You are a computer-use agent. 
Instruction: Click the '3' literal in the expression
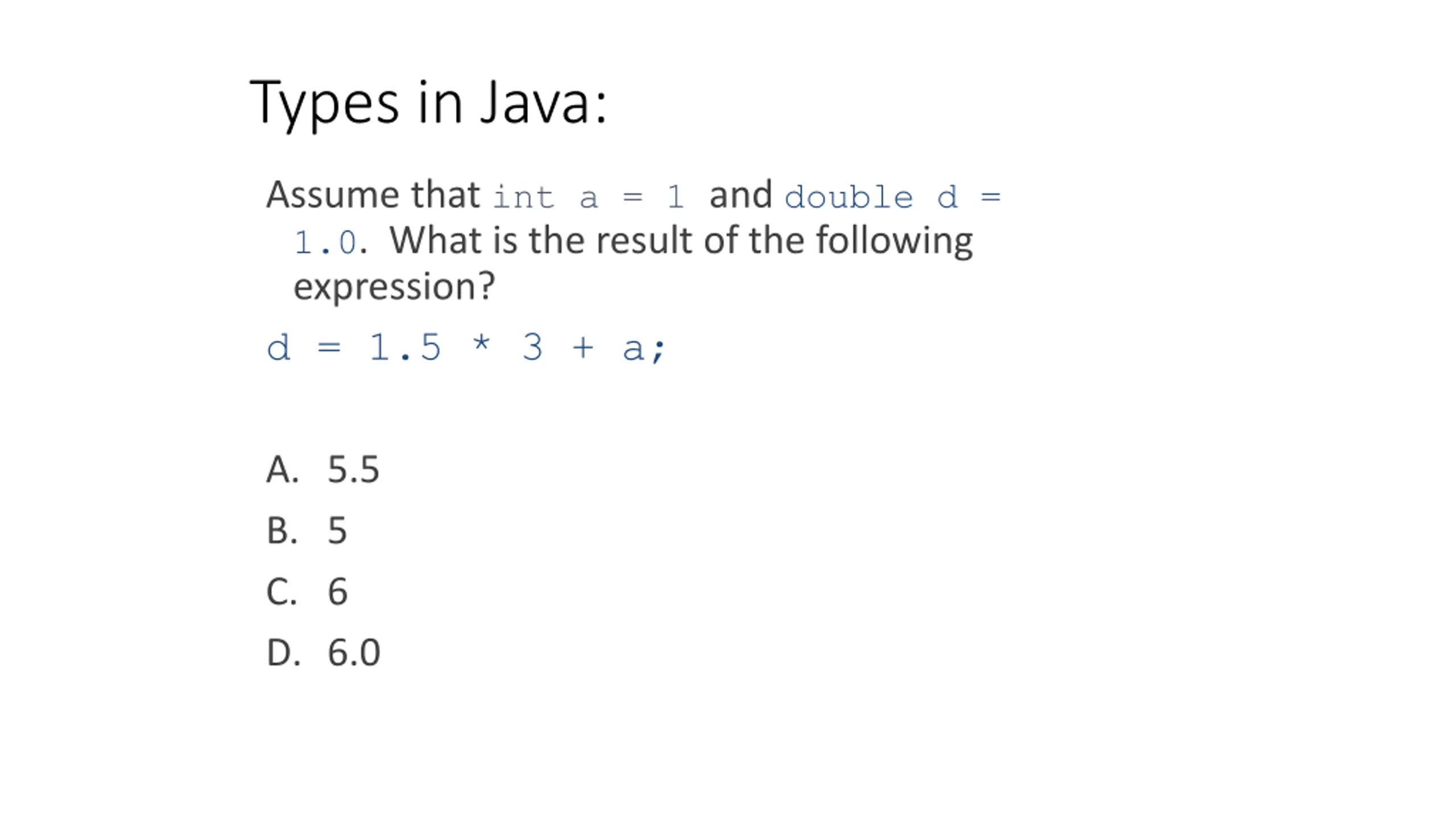pyautogui.click(x=532, y=347)
